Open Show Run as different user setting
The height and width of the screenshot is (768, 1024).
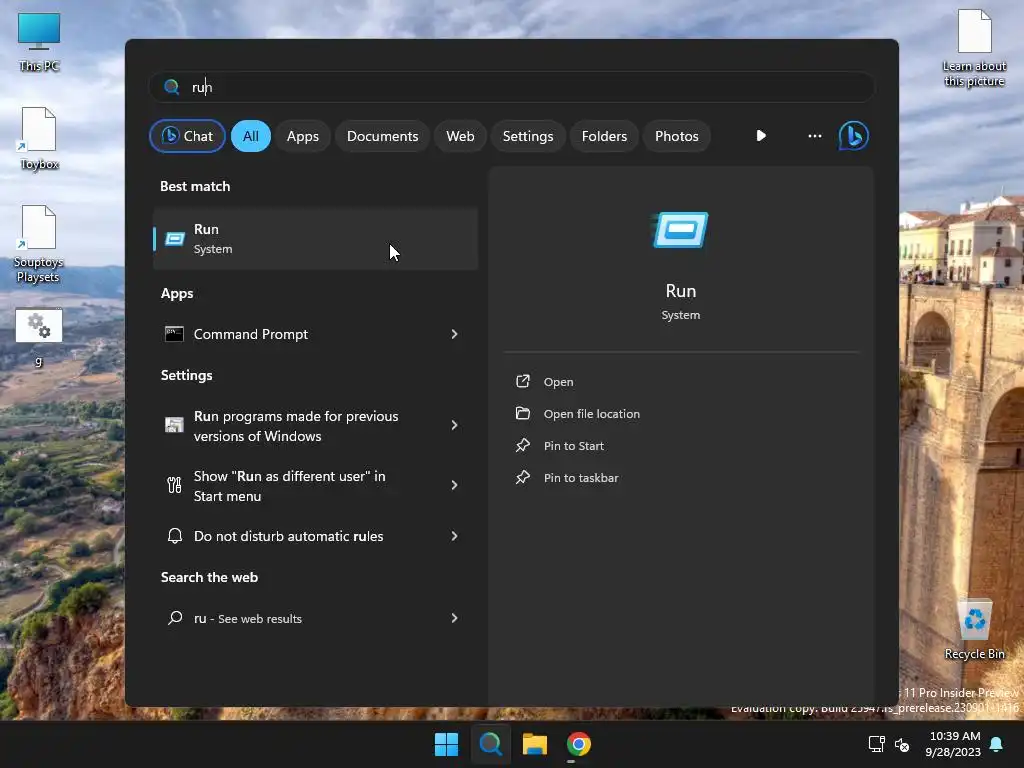click(x=315, y=486)
